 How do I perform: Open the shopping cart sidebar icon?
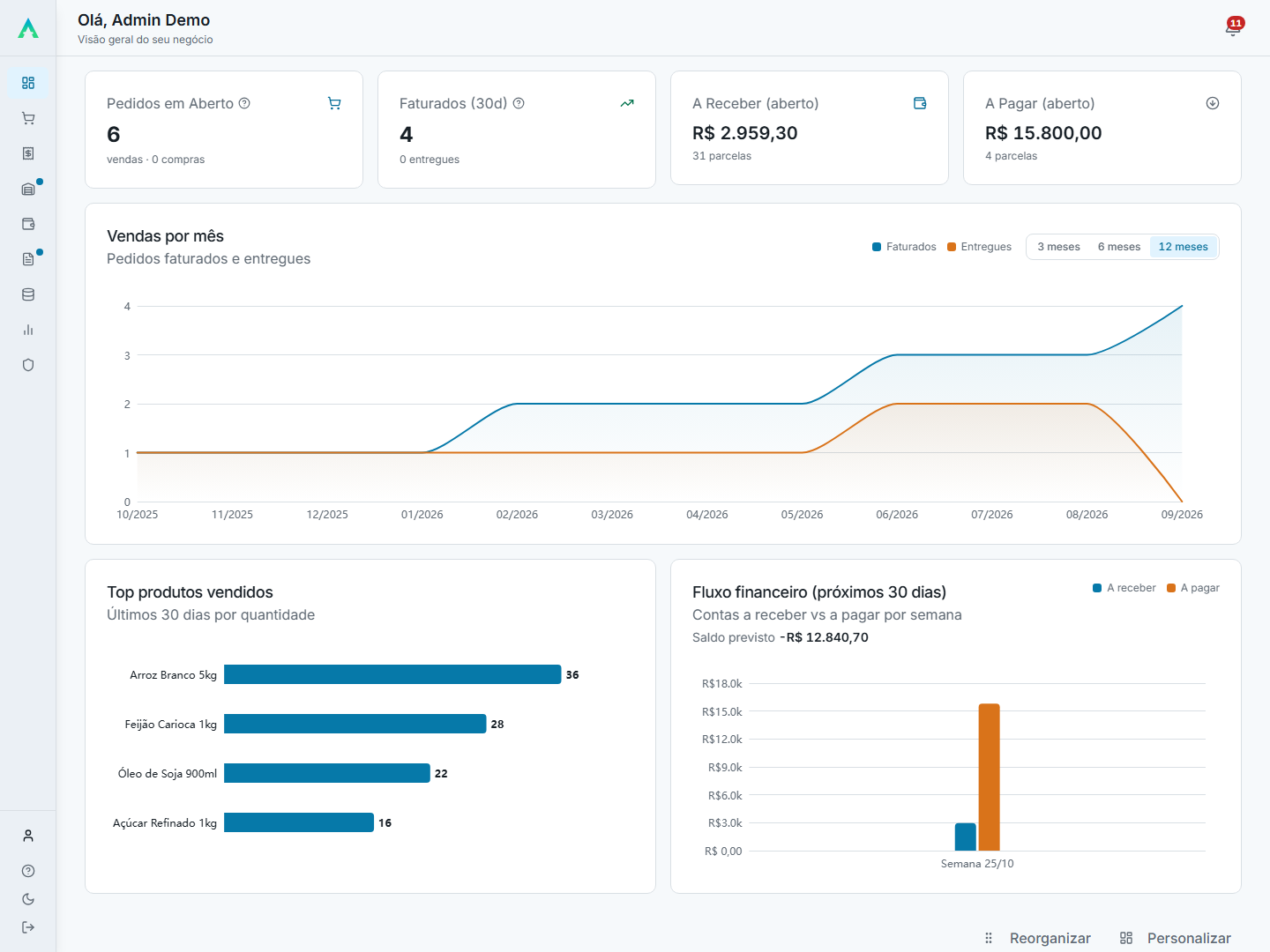(28, 118)
